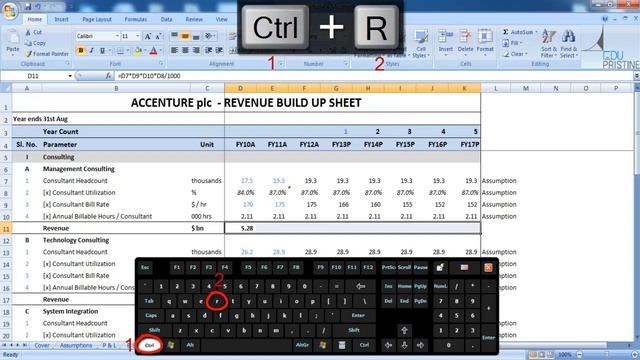Open the Clear dropdown in Editing

click(x=515, y=53)
